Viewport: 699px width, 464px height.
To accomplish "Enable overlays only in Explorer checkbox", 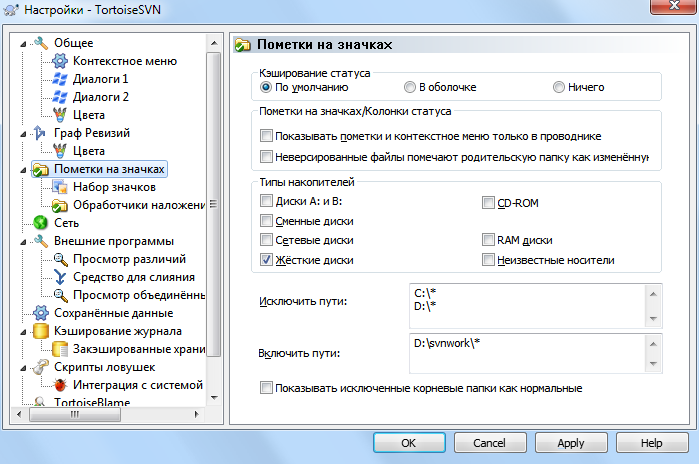I will click(x=266, y=136).
